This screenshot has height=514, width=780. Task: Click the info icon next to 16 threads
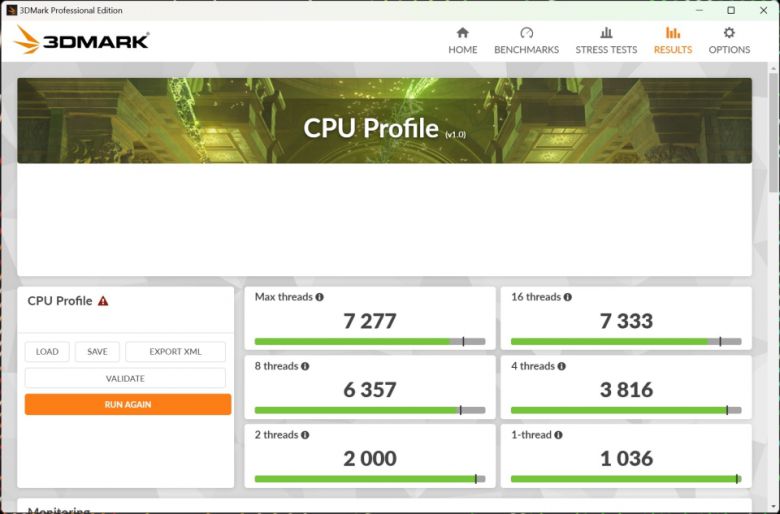point(568,297)
